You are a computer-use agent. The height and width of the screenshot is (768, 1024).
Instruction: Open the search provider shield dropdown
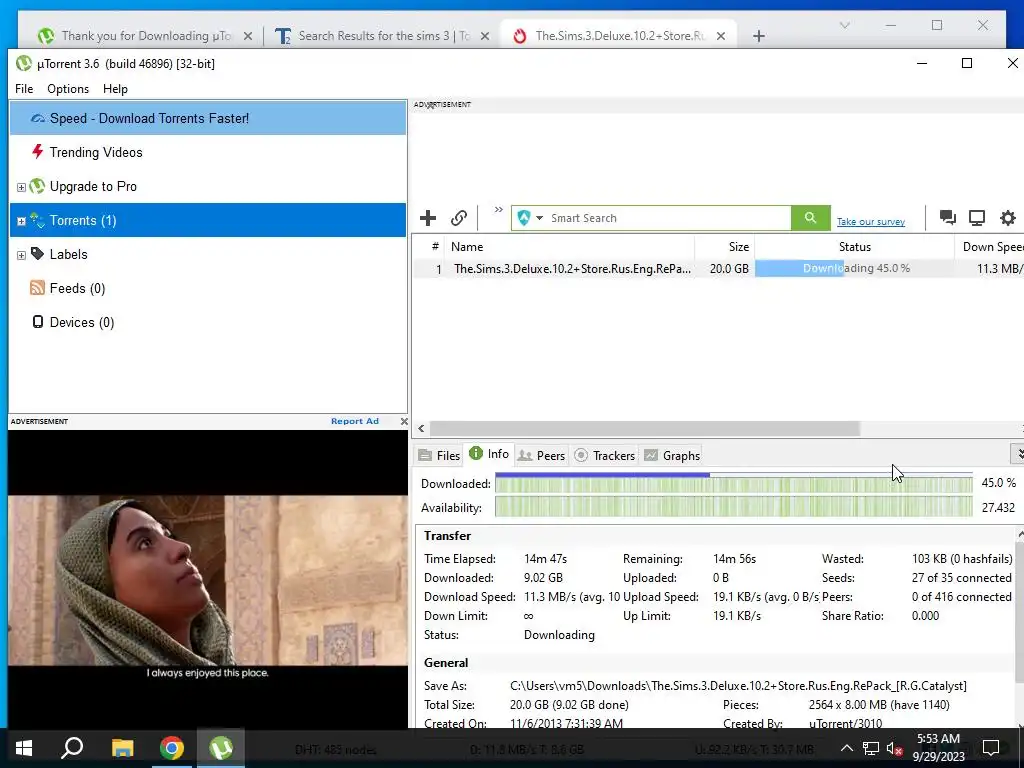[530, 218]
